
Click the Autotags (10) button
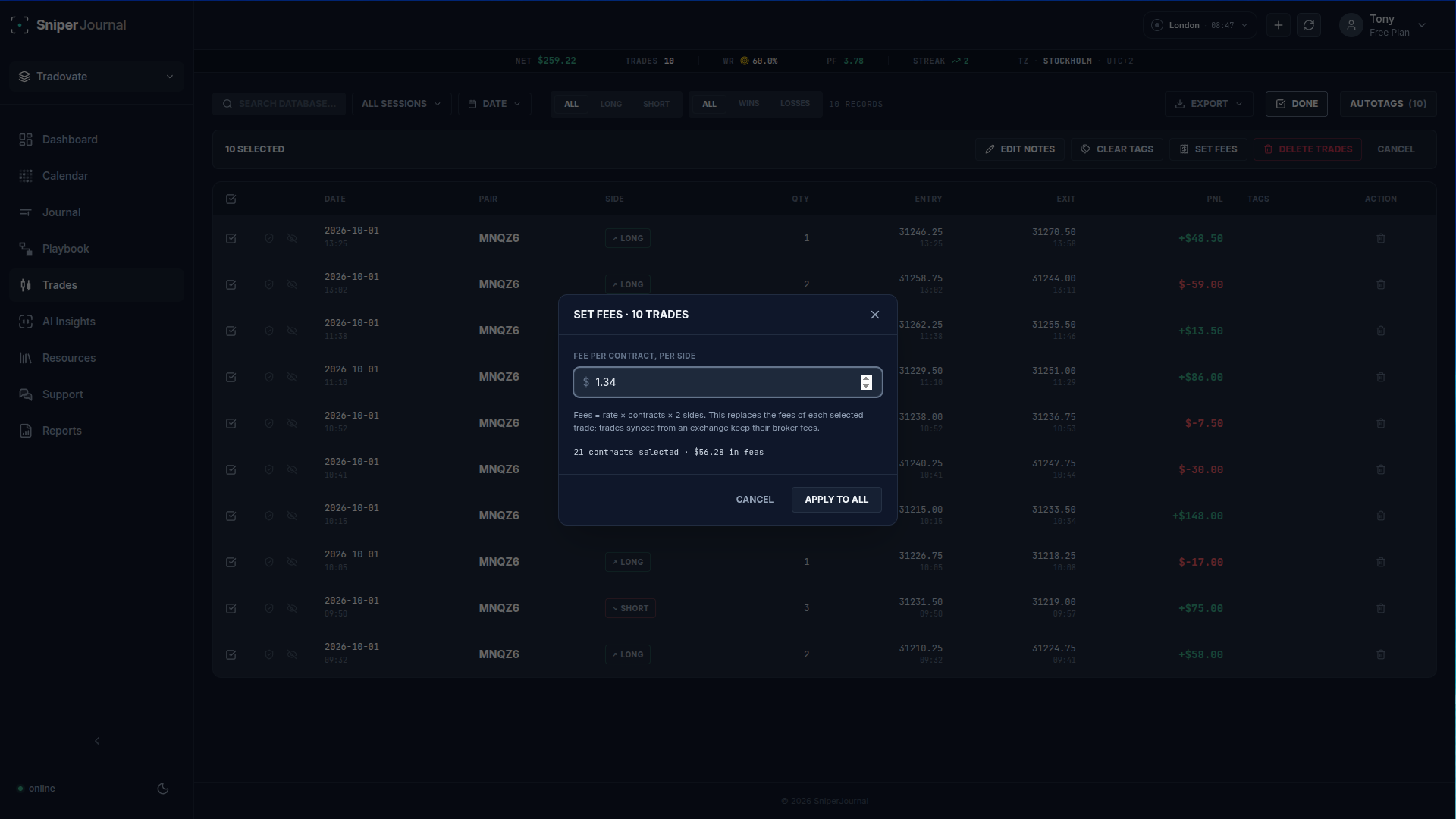point(1388,104)
